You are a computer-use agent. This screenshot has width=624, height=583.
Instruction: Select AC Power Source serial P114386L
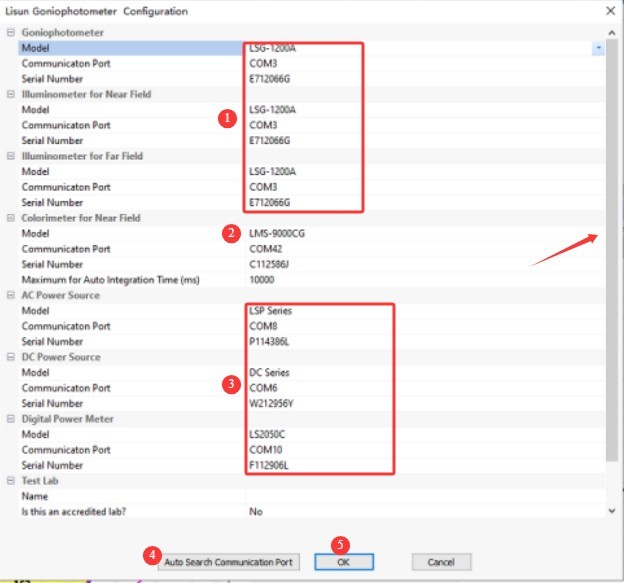tap(269, 342)
